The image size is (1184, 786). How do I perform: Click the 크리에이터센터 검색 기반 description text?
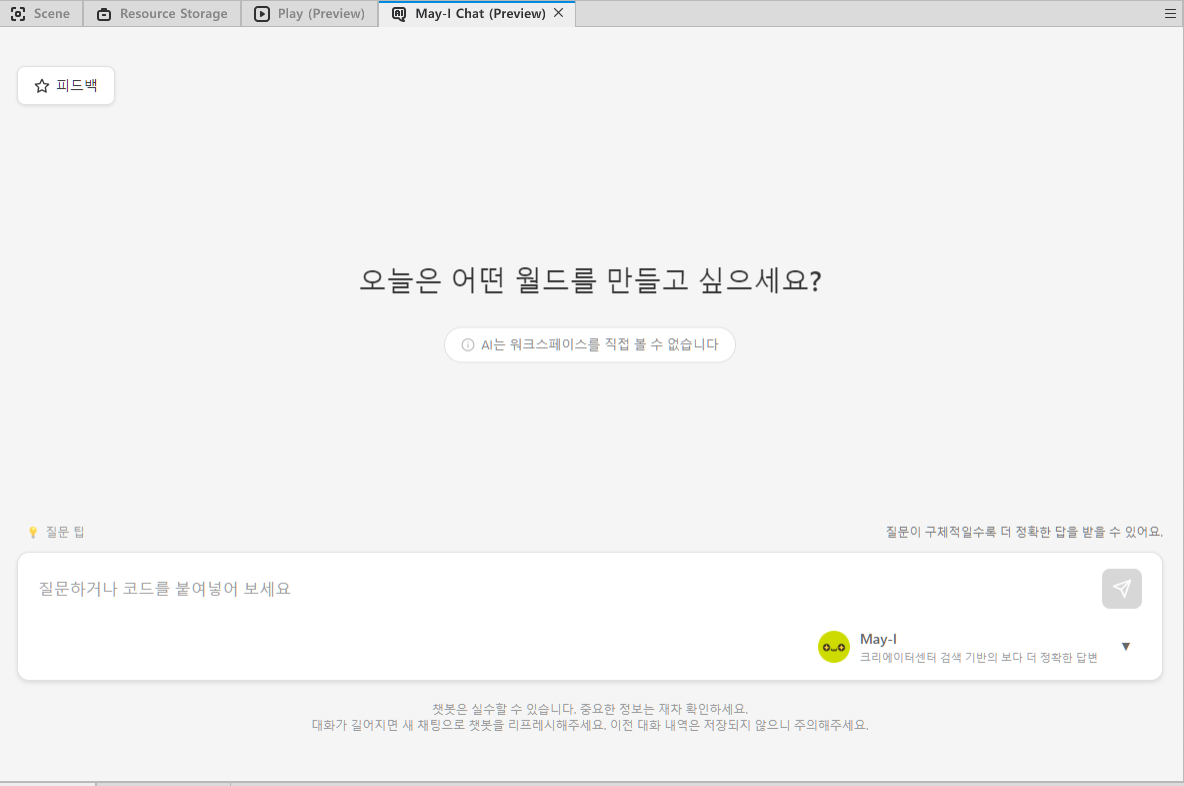[979, 658]
